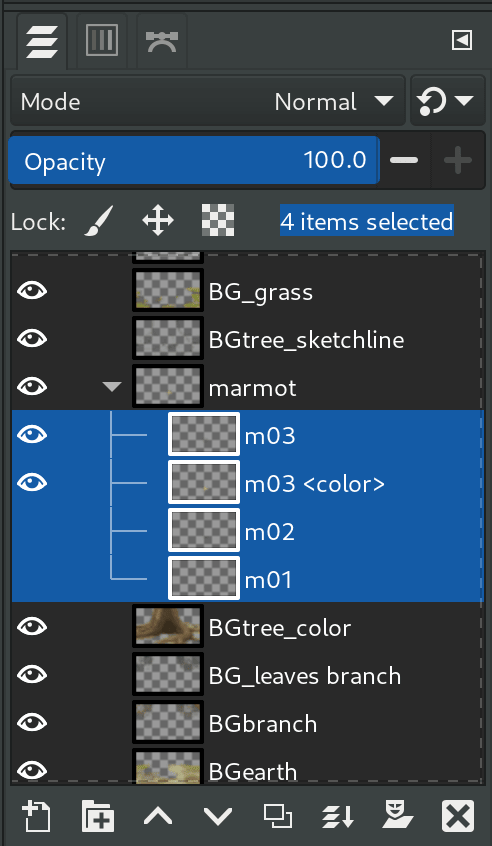Open the dock tab configuration menu
Screen dimensions: 492x846
[462, 40]
